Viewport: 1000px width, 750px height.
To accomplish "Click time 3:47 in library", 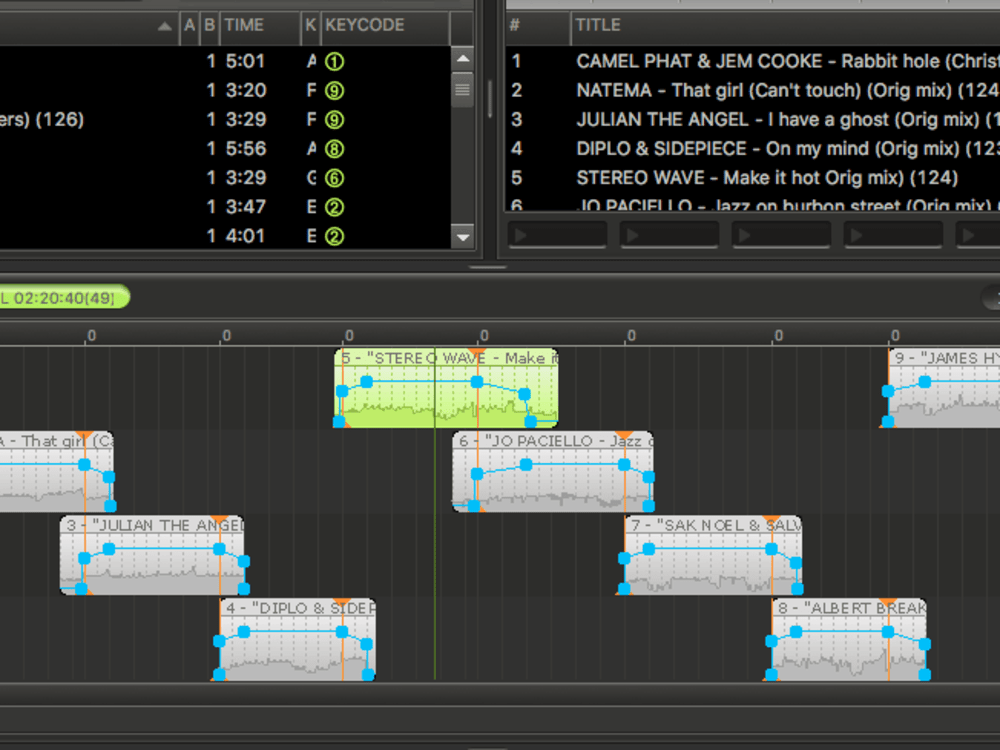I will (246, 207).
